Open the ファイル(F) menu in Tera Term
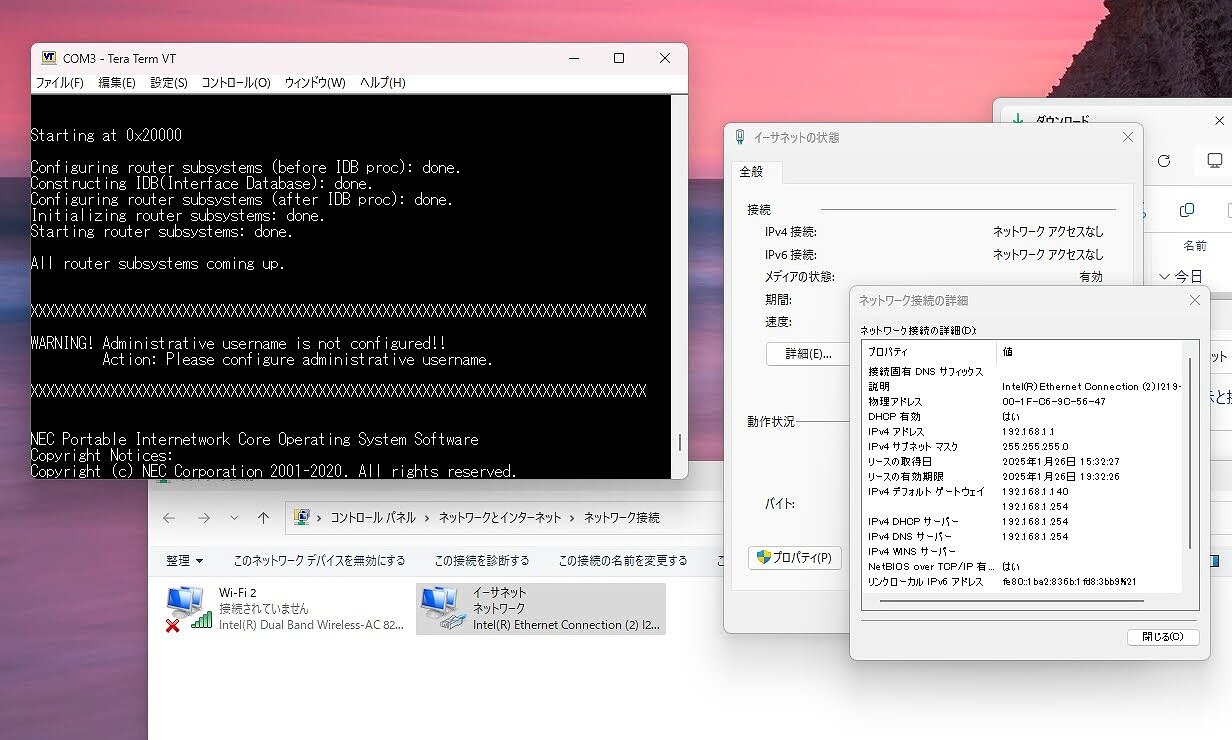 [x=60, y=83]
